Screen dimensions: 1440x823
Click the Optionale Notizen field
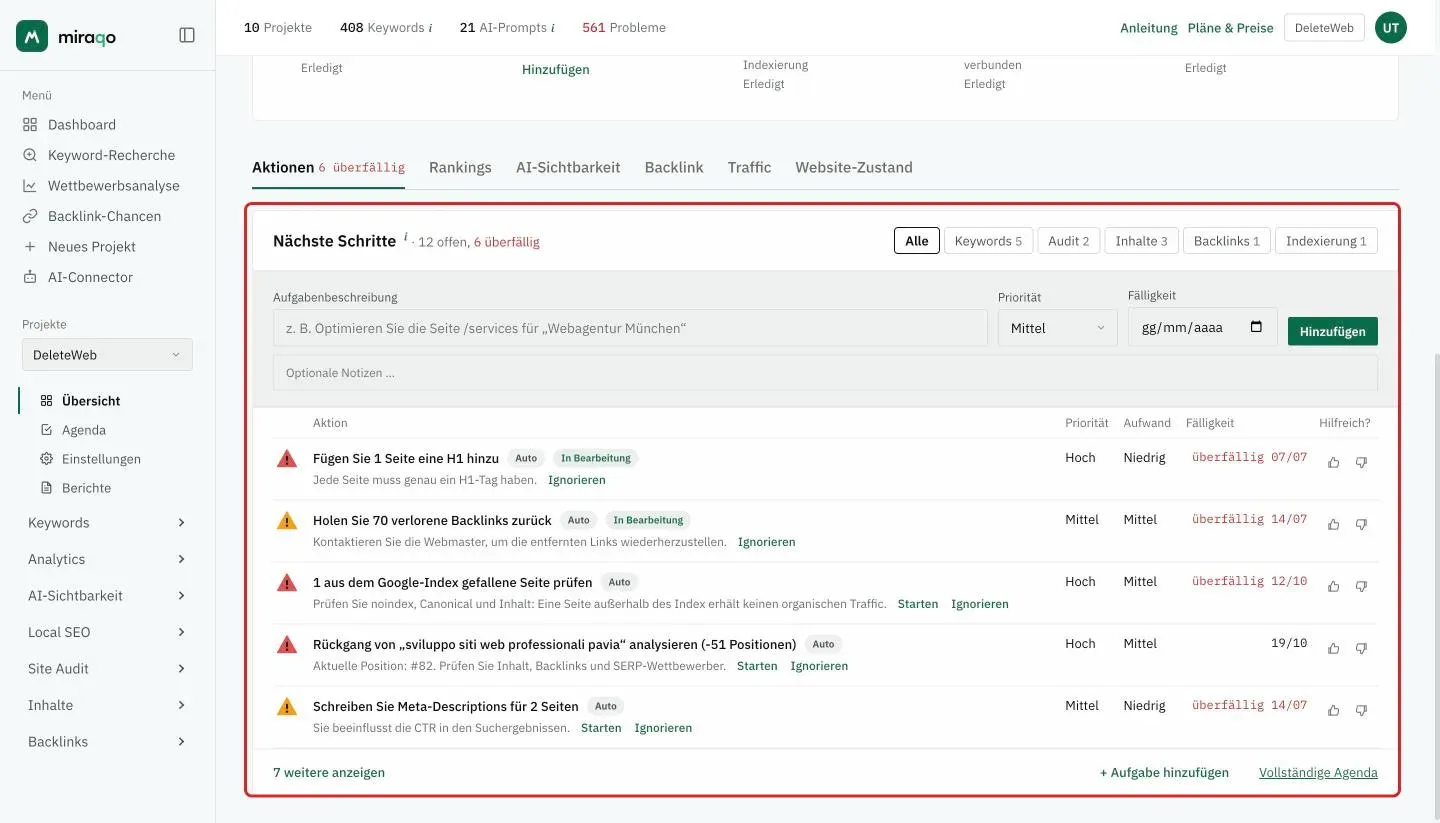coord(825,373)
